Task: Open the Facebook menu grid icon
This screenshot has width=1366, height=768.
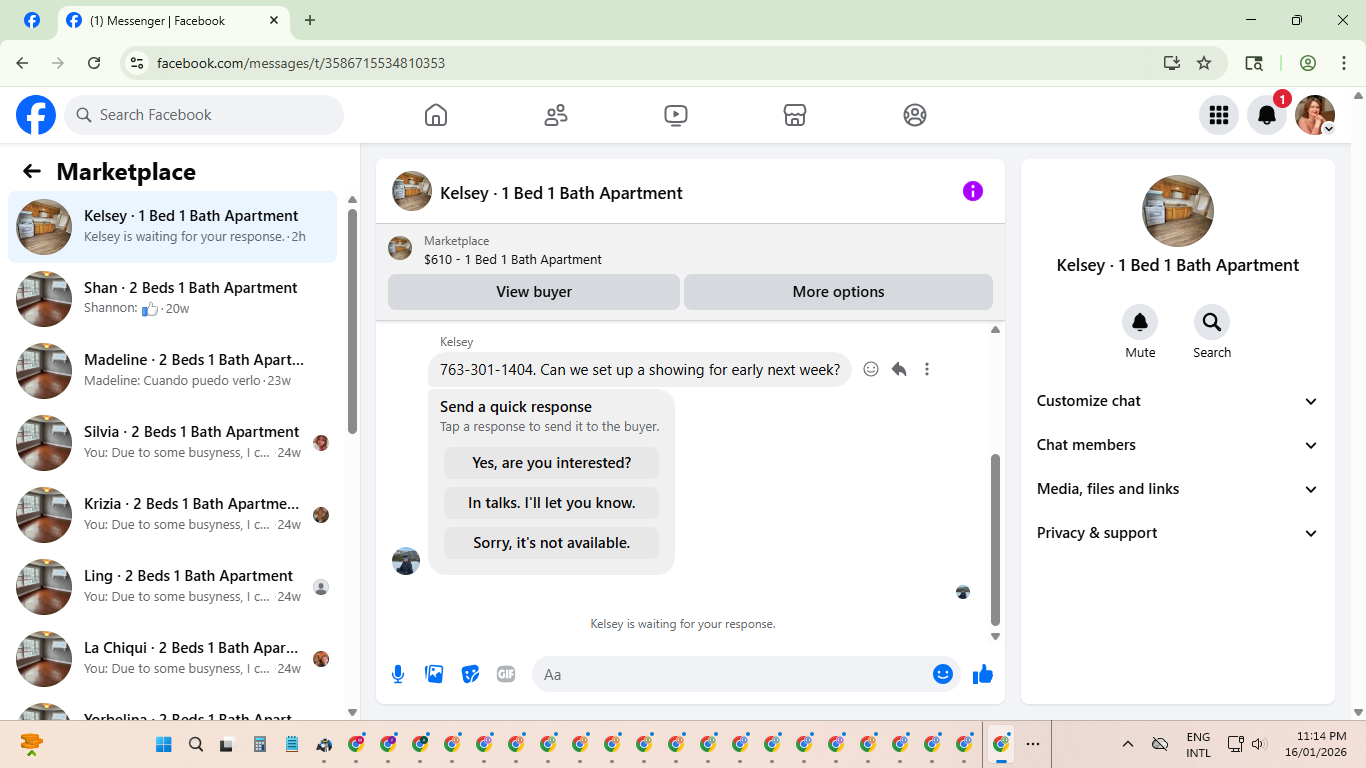Action: coord(1219,115)
